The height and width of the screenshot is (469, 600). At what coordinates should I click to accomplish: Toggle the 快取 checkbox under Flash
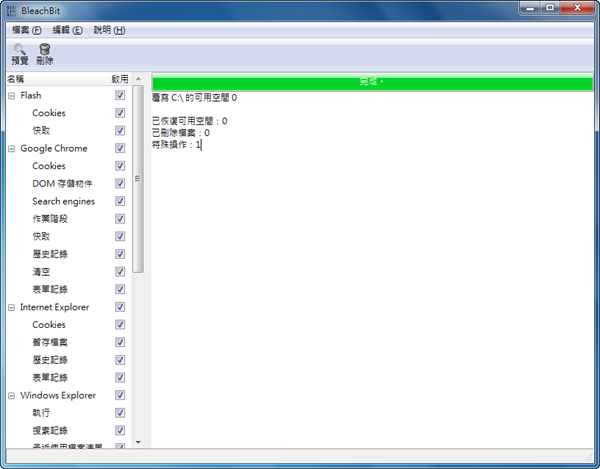(120, 130)
